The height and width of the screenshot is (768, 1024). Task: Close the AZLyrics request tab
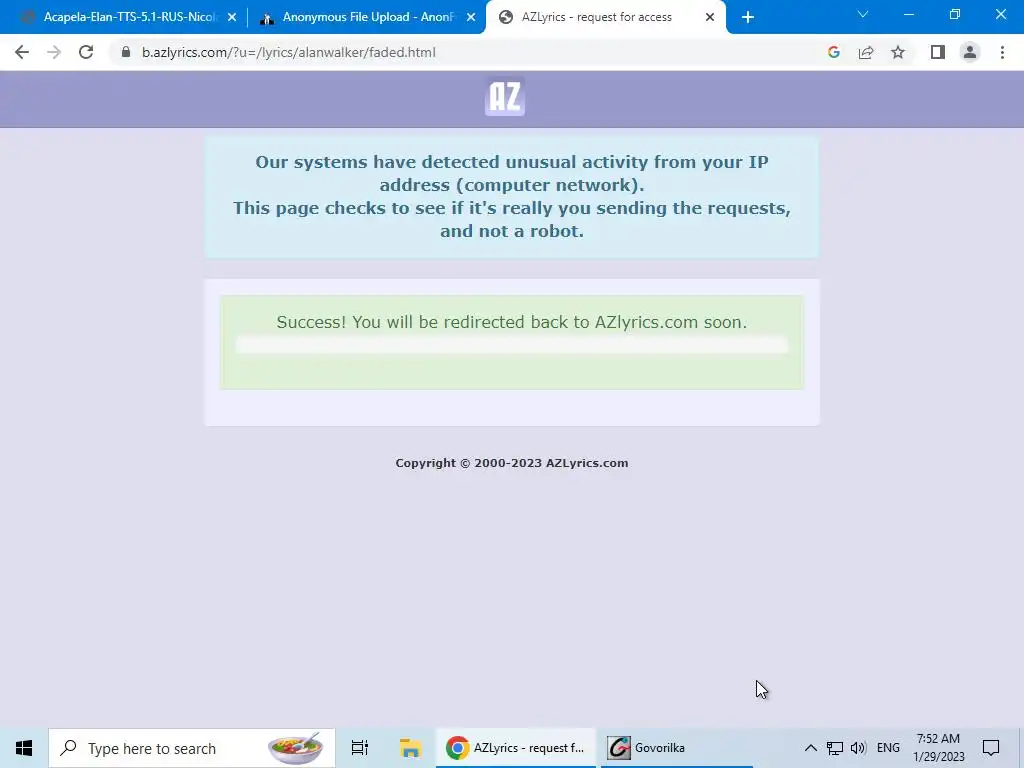click(710, 17)
